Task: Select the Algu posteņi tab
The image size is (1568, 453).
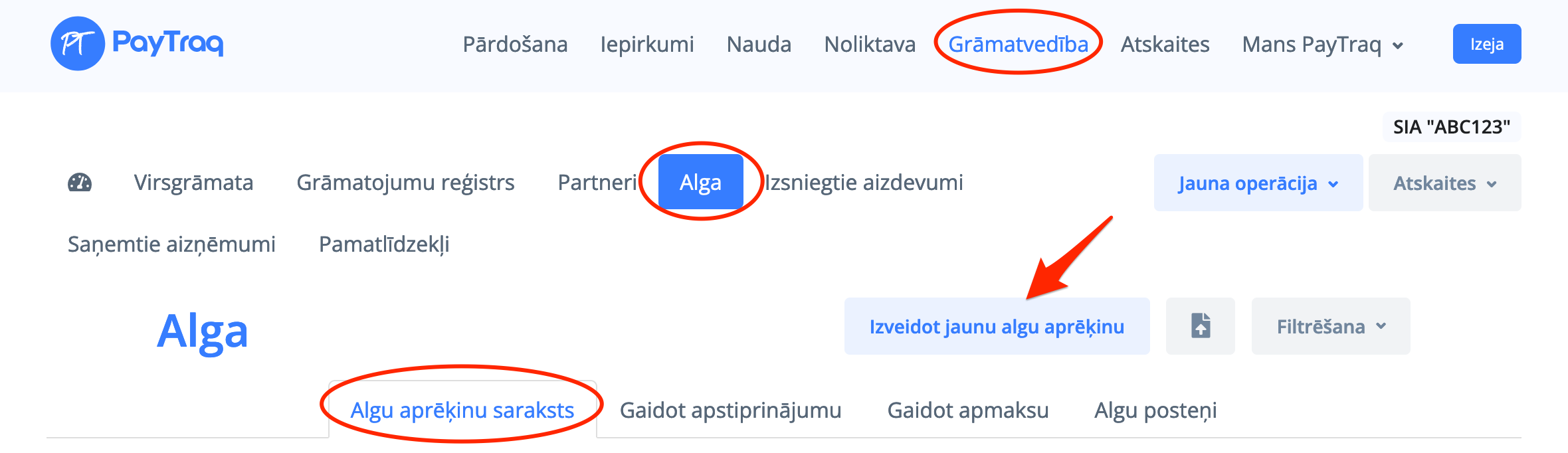Action: click(x=1155, y=410)
